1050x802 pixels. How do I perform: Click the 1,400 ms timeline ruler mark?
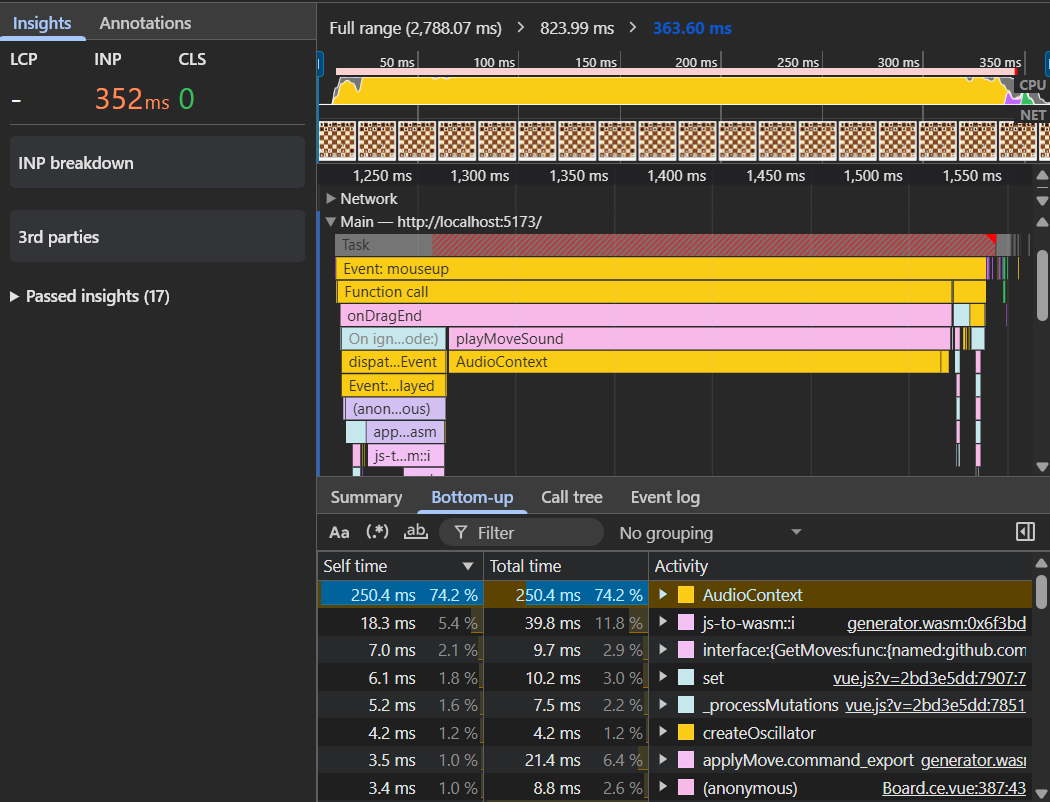676,176
